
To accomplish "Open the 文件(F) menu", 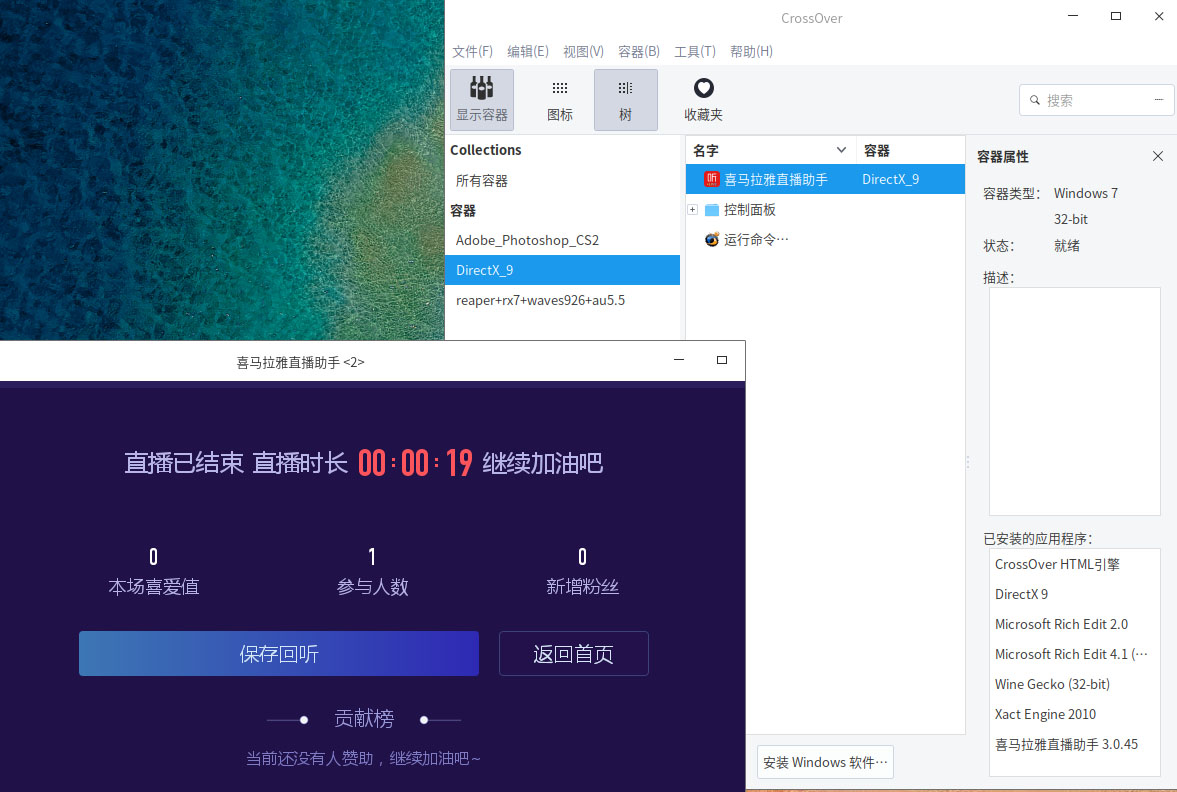I will pos(472,51).
